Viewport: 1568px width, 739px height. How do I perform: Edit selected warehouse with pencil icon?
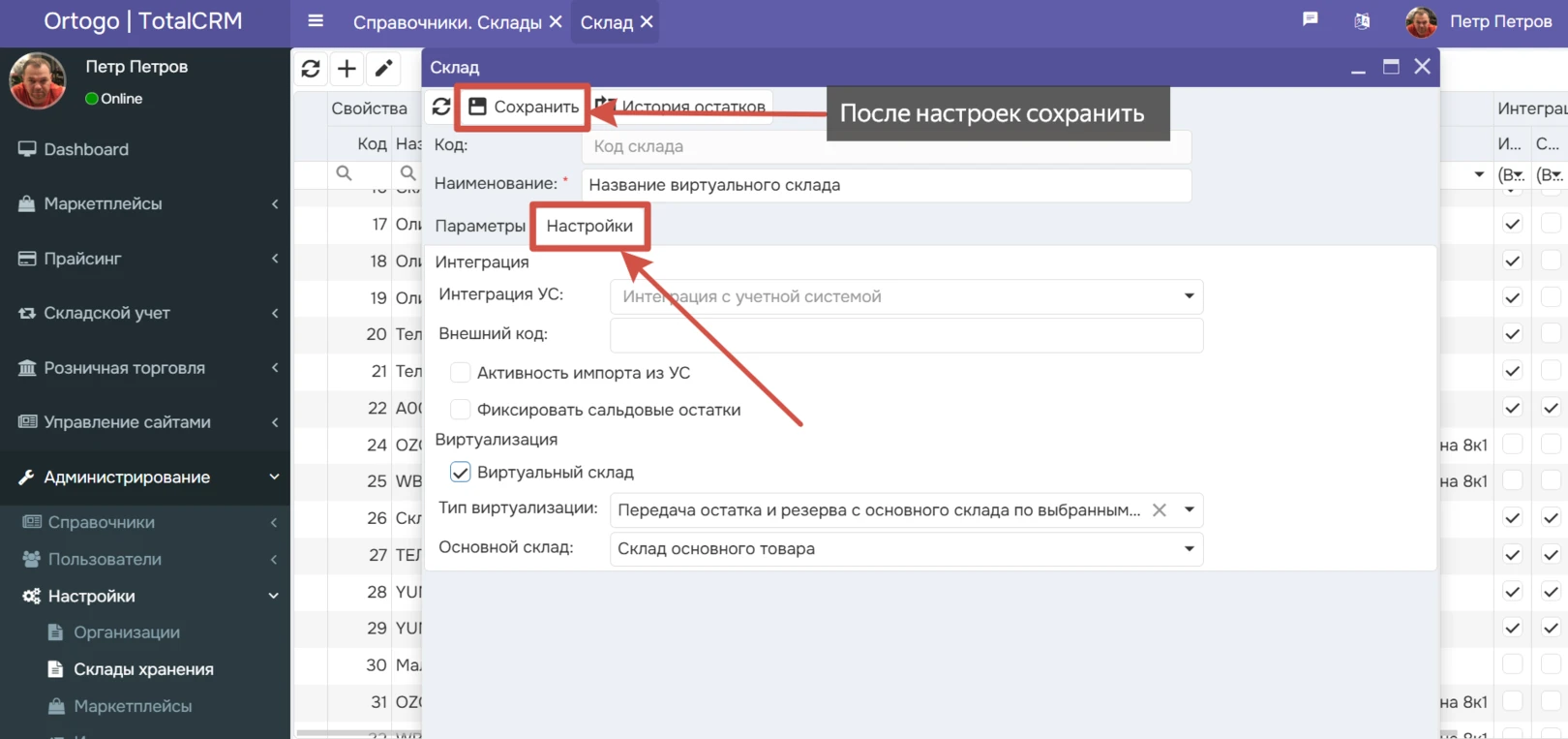tap(383, 68)
